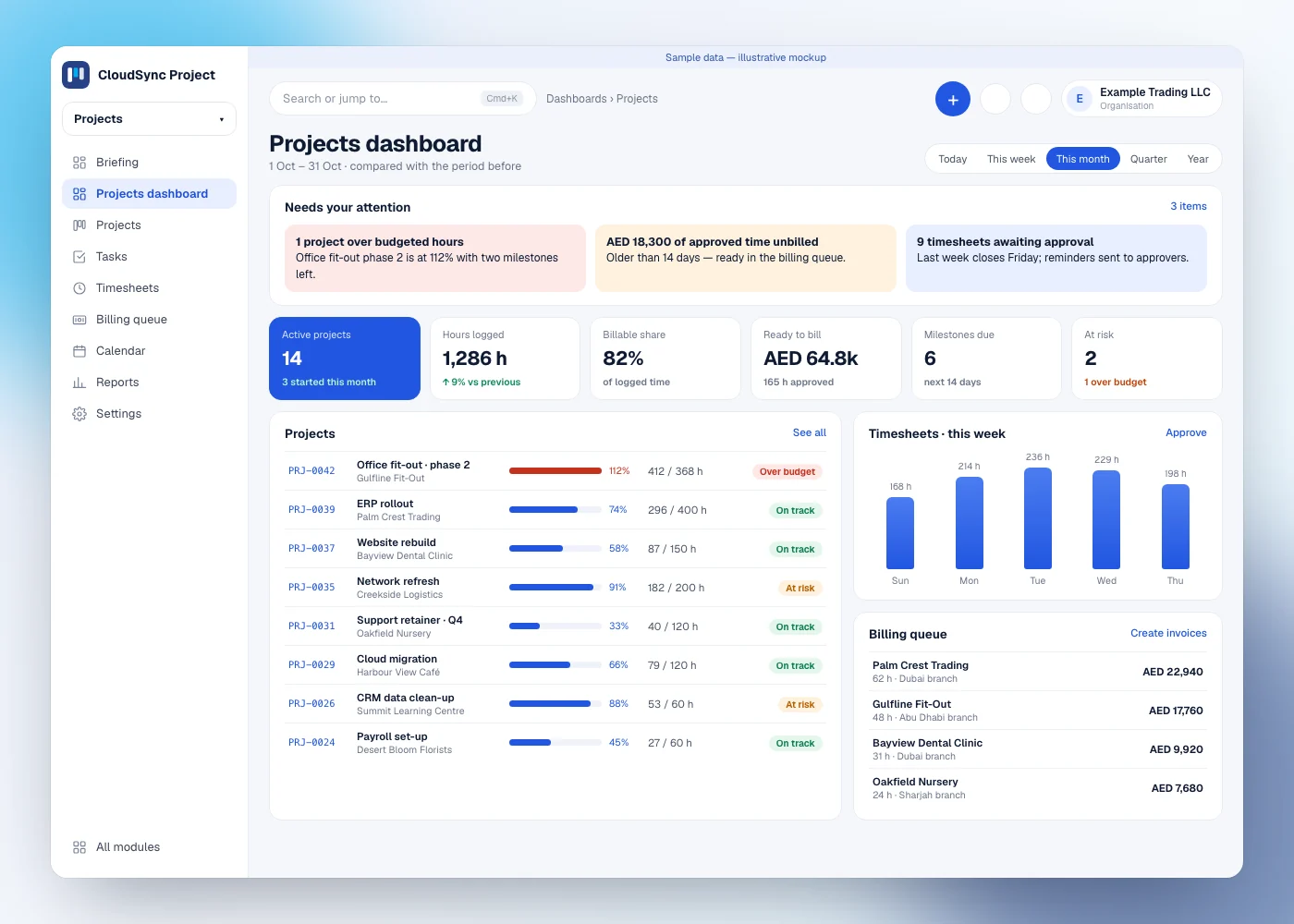
Task: Click the Billable share stat card
Action: tap(665, 359)
